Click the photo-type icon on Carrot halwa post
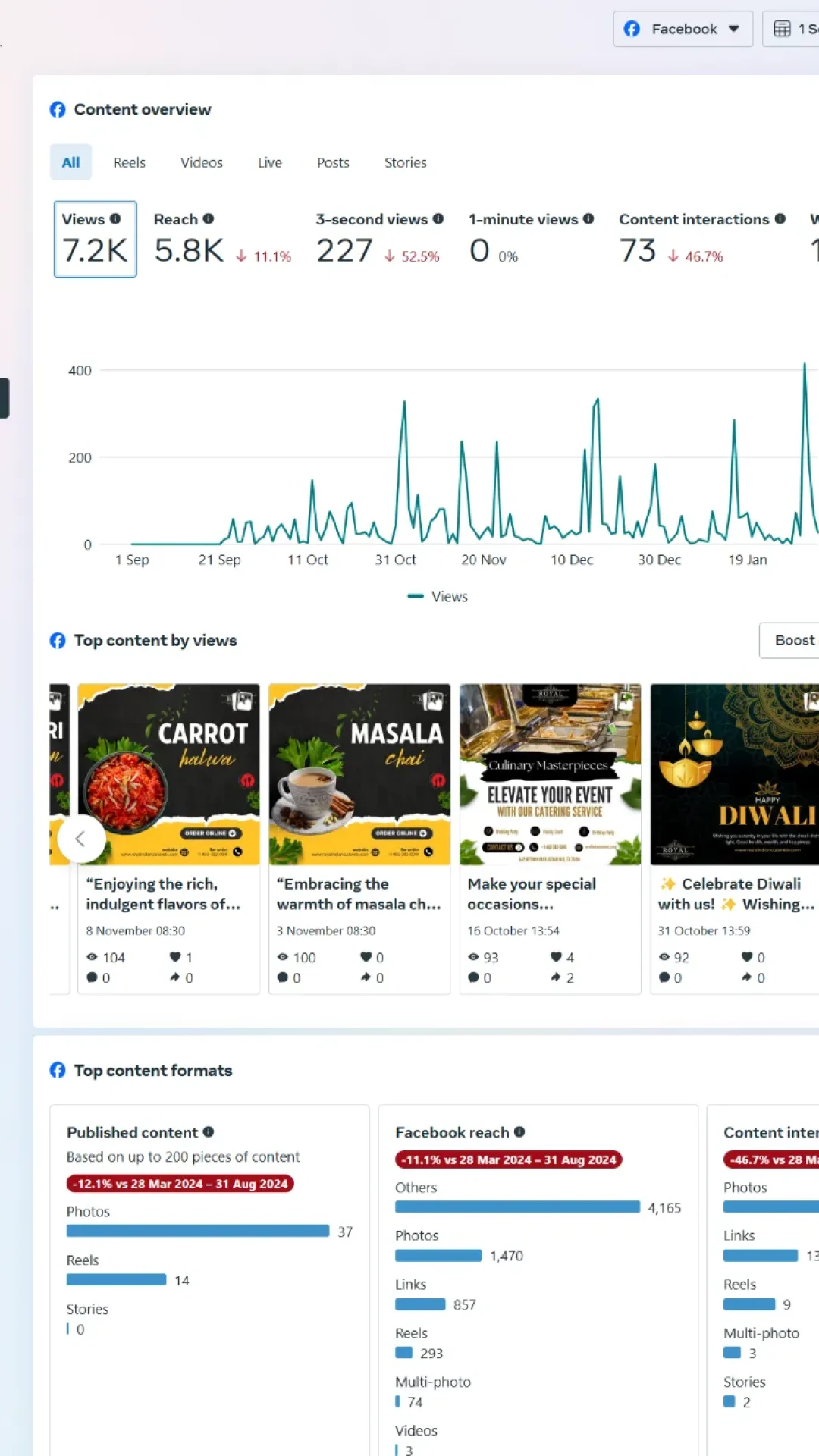The width and height of the screenshot is (819, 1456). point(241,700)
